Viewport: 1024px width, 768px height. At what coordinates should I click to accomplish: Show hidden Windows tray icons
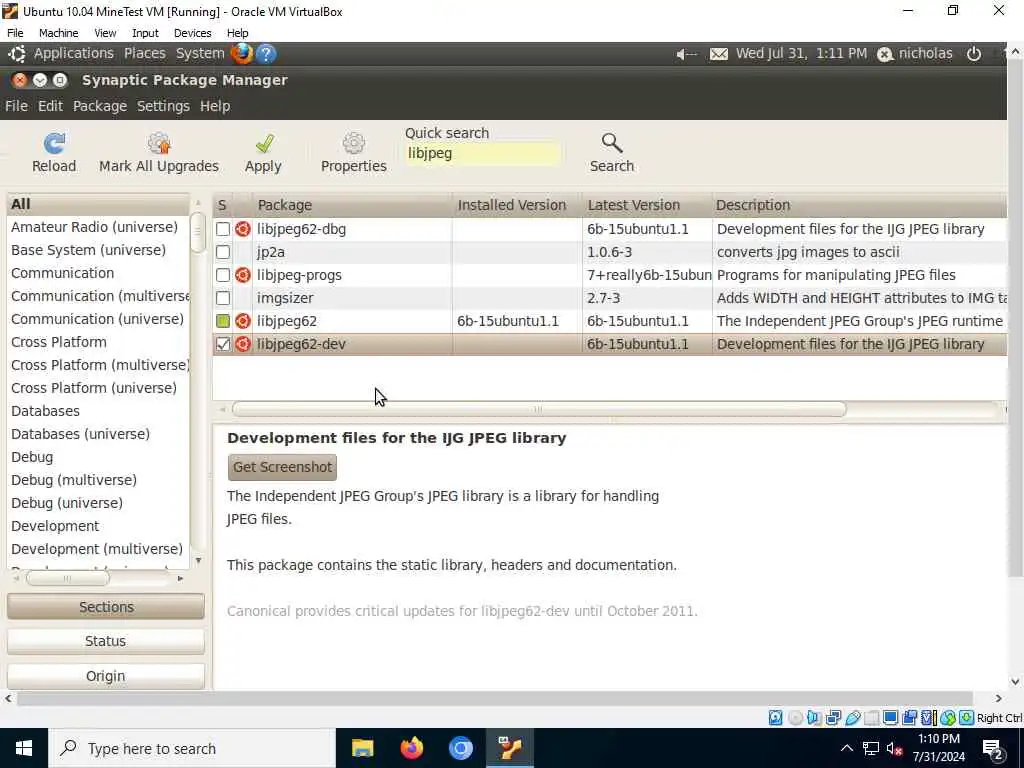coord(846,748)
